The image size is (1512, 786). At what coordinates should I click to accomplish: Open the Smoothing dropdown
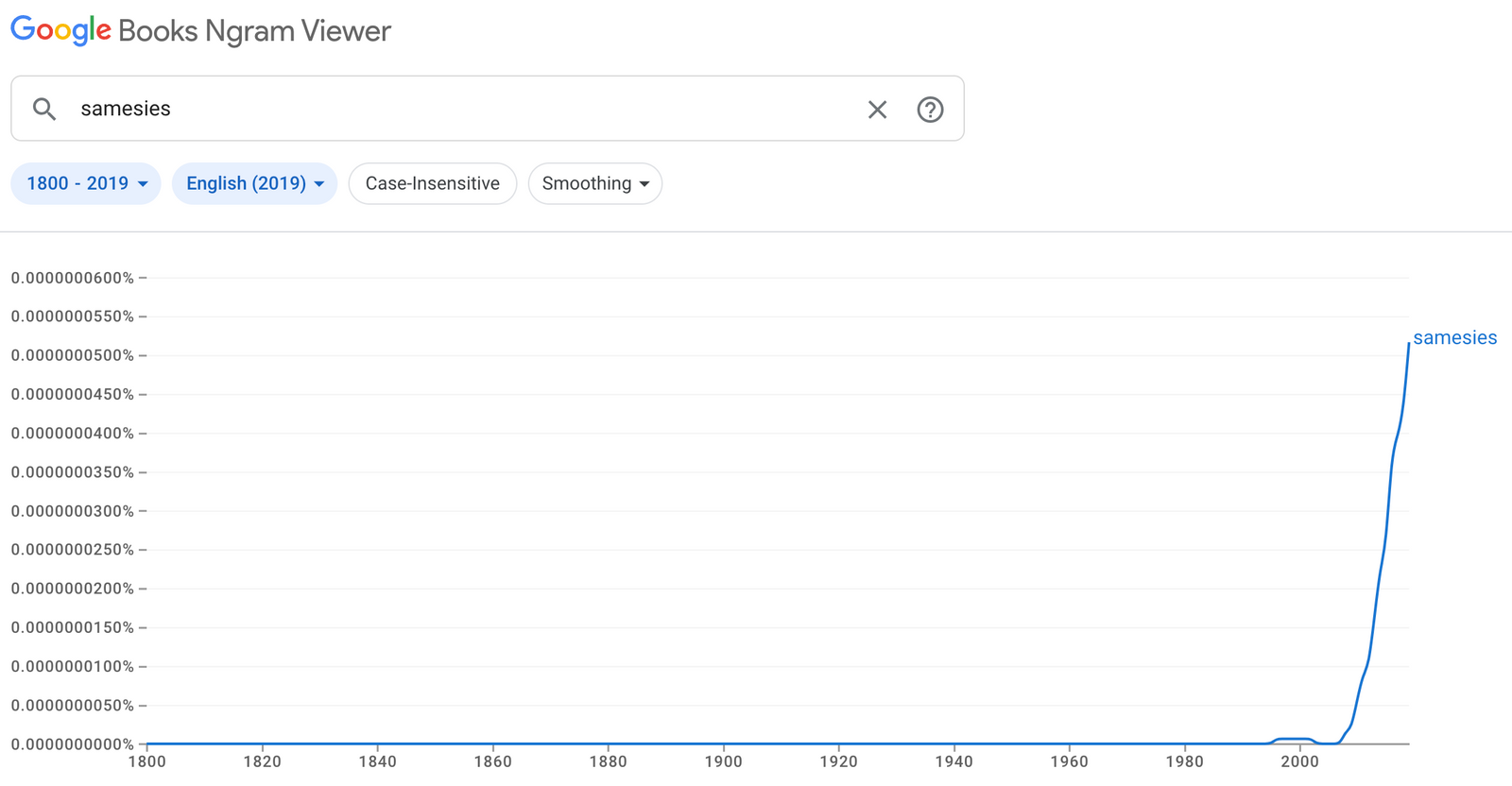pos(594,183)
